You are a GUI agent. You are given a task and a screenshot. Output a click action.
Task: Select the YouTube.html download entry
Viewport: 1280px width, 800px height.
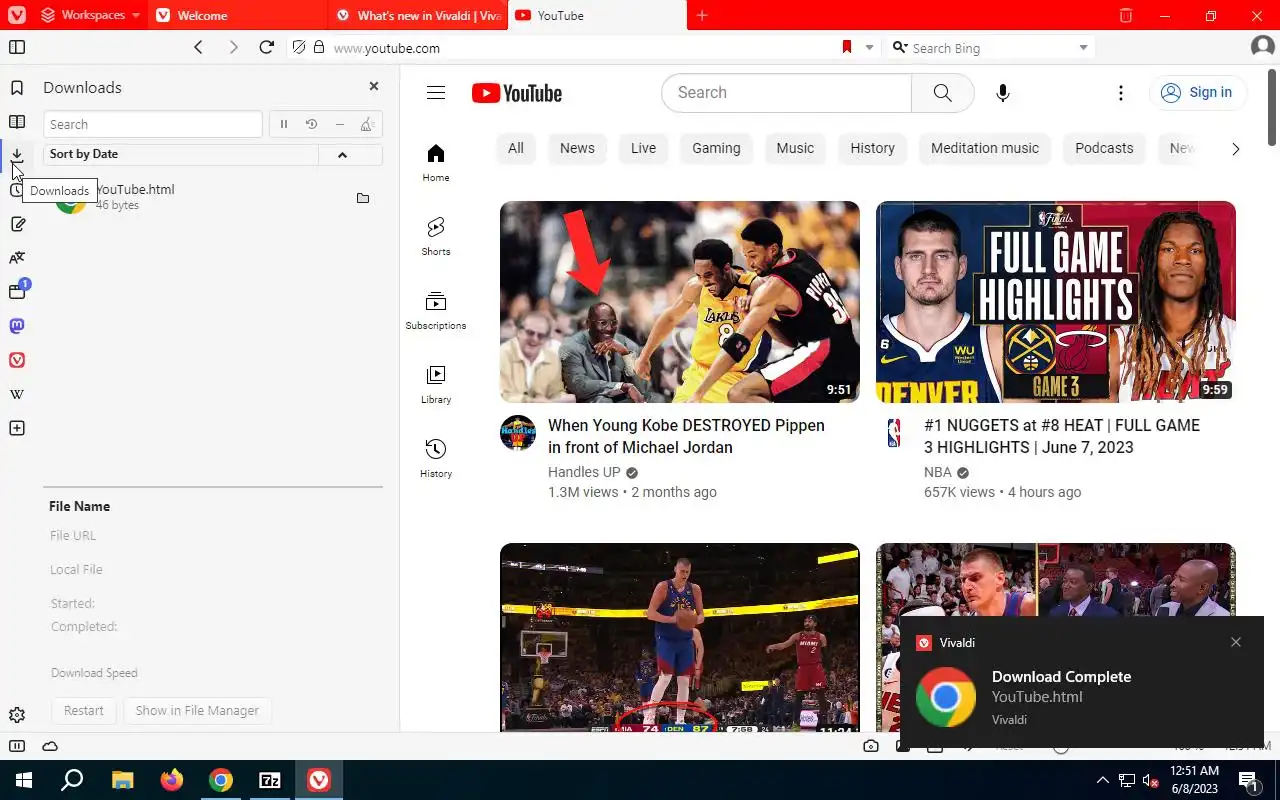pyautogui.click(x=213, y=197)
